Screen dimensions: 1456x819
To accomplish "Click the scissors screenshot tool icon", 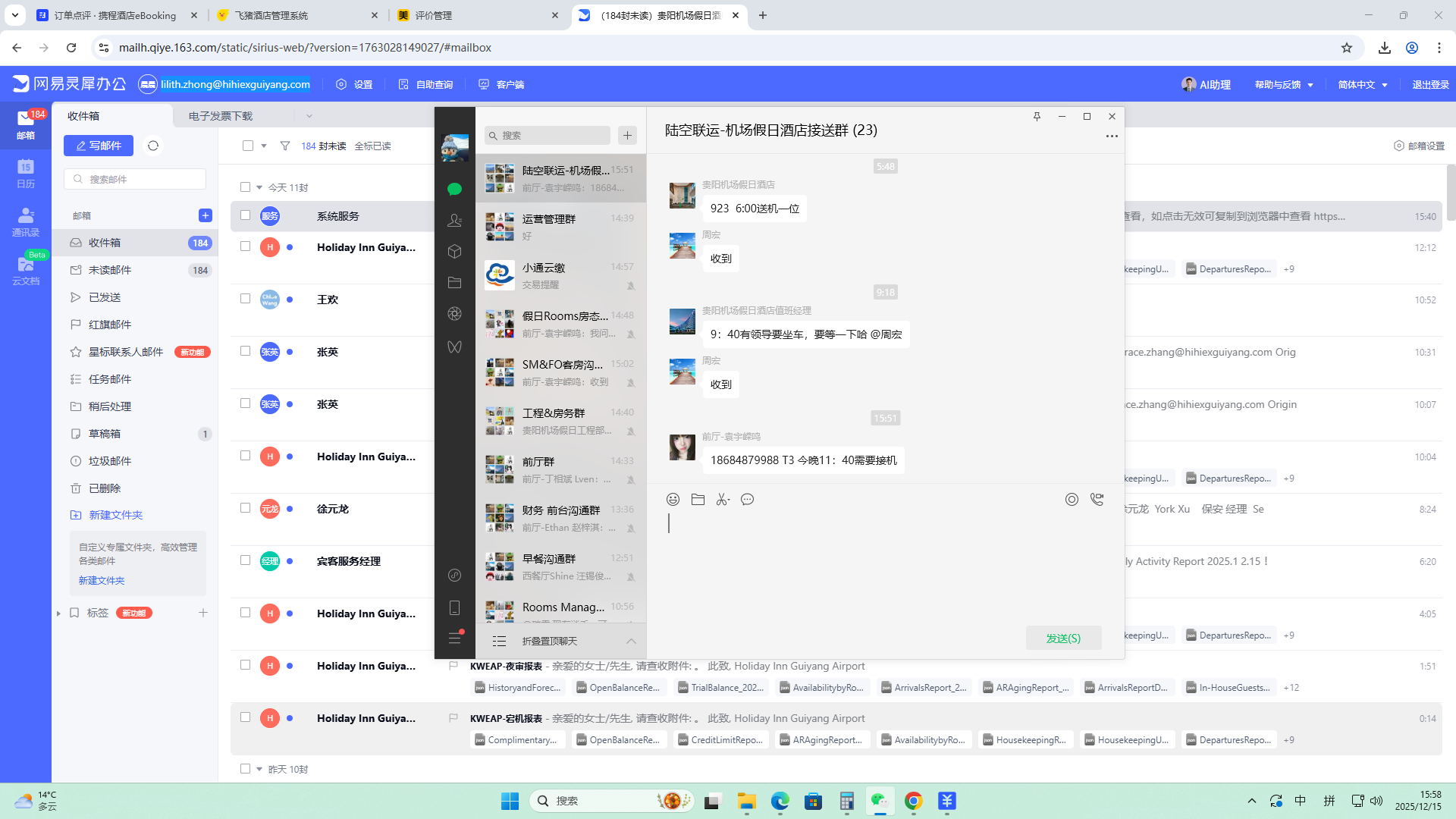I will 723,499.
